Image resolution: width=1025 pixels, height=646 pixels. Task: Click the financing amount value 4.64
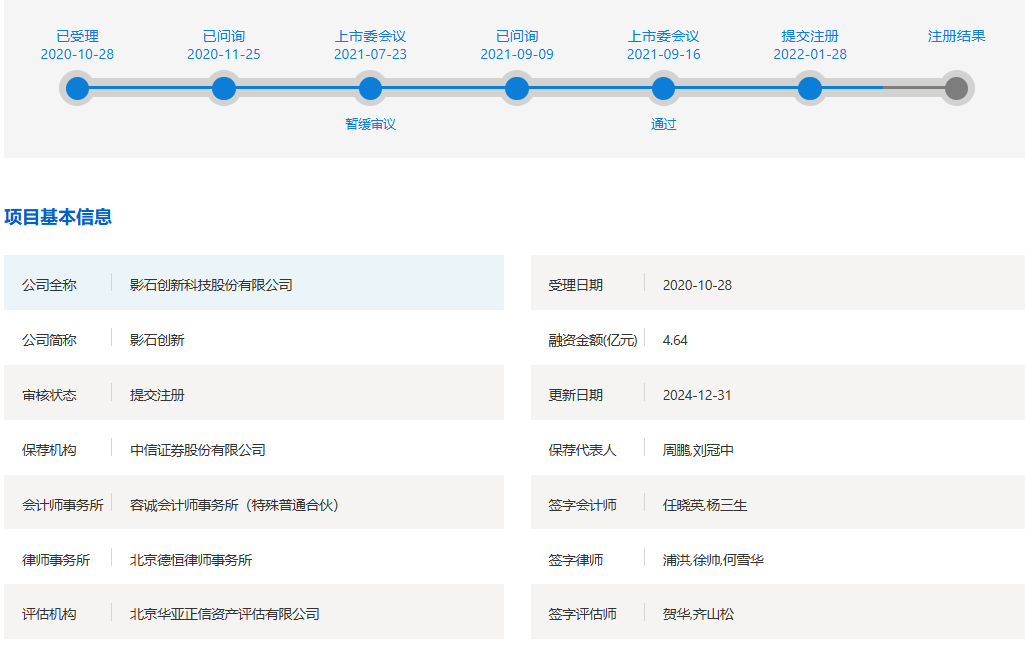tap(675, 340)
